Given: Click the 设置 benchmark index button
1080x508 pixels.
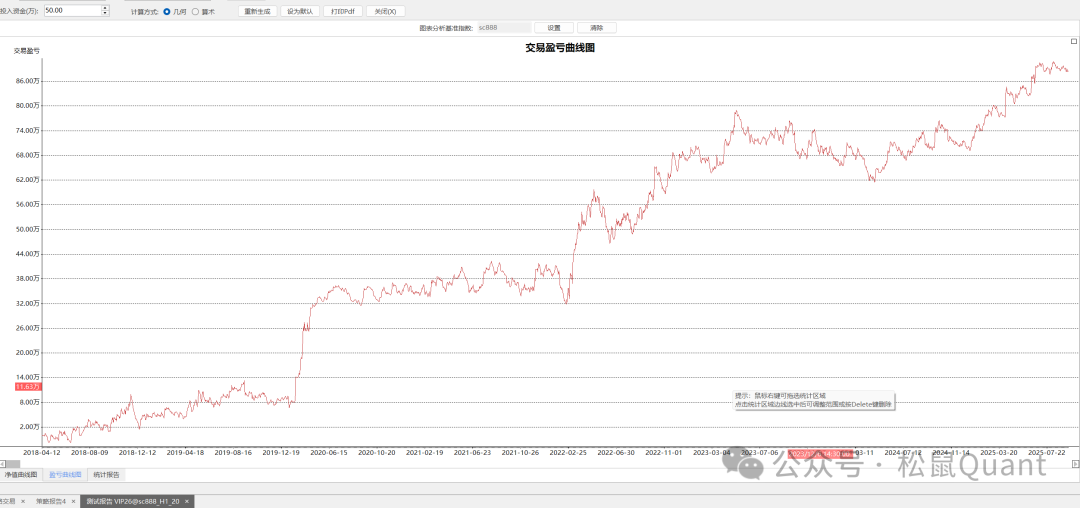Looking at the screenshot, I should pos(554,28).
